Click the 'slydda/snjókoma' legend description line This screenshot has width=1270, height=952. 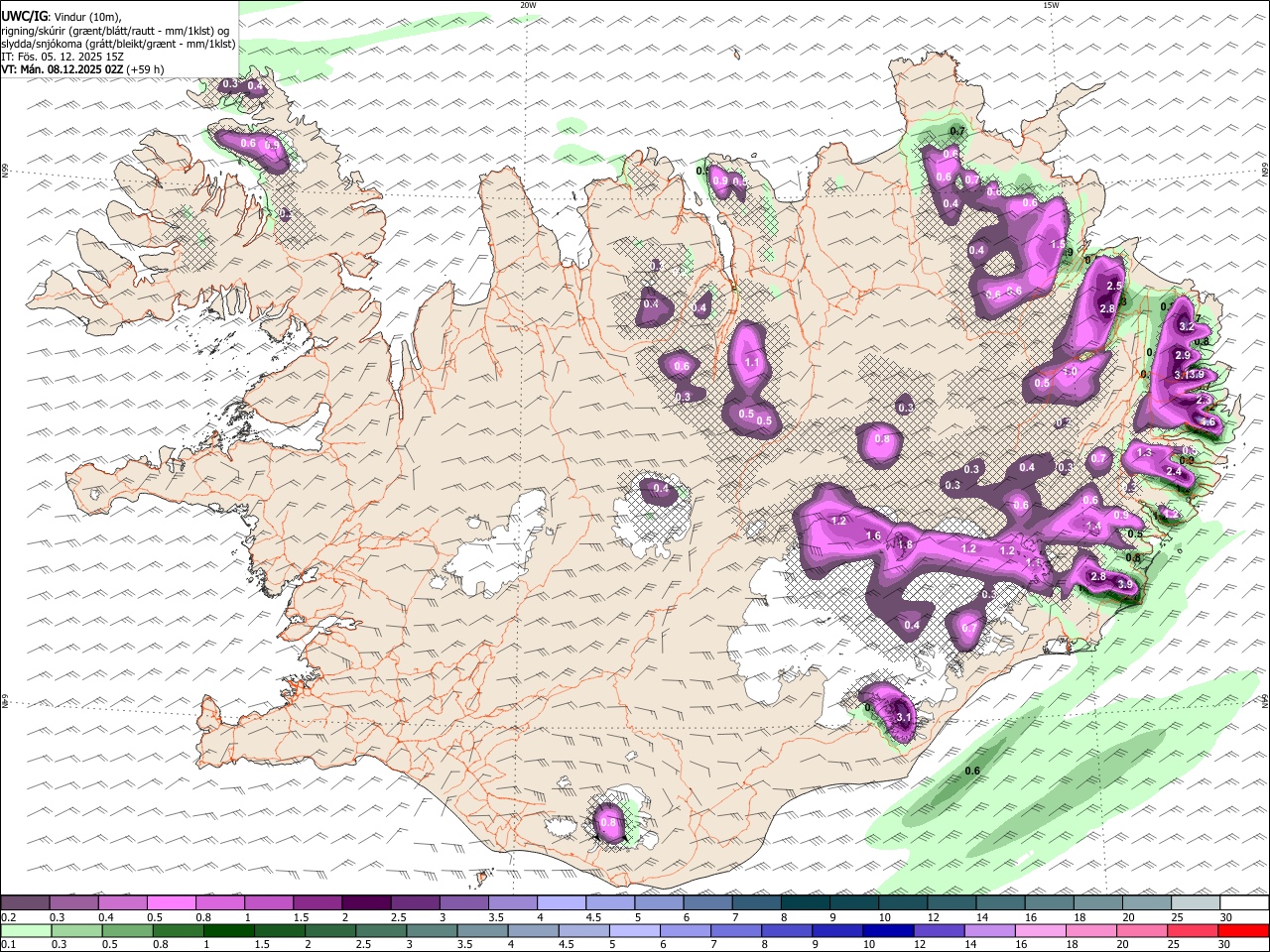(118, 44)
